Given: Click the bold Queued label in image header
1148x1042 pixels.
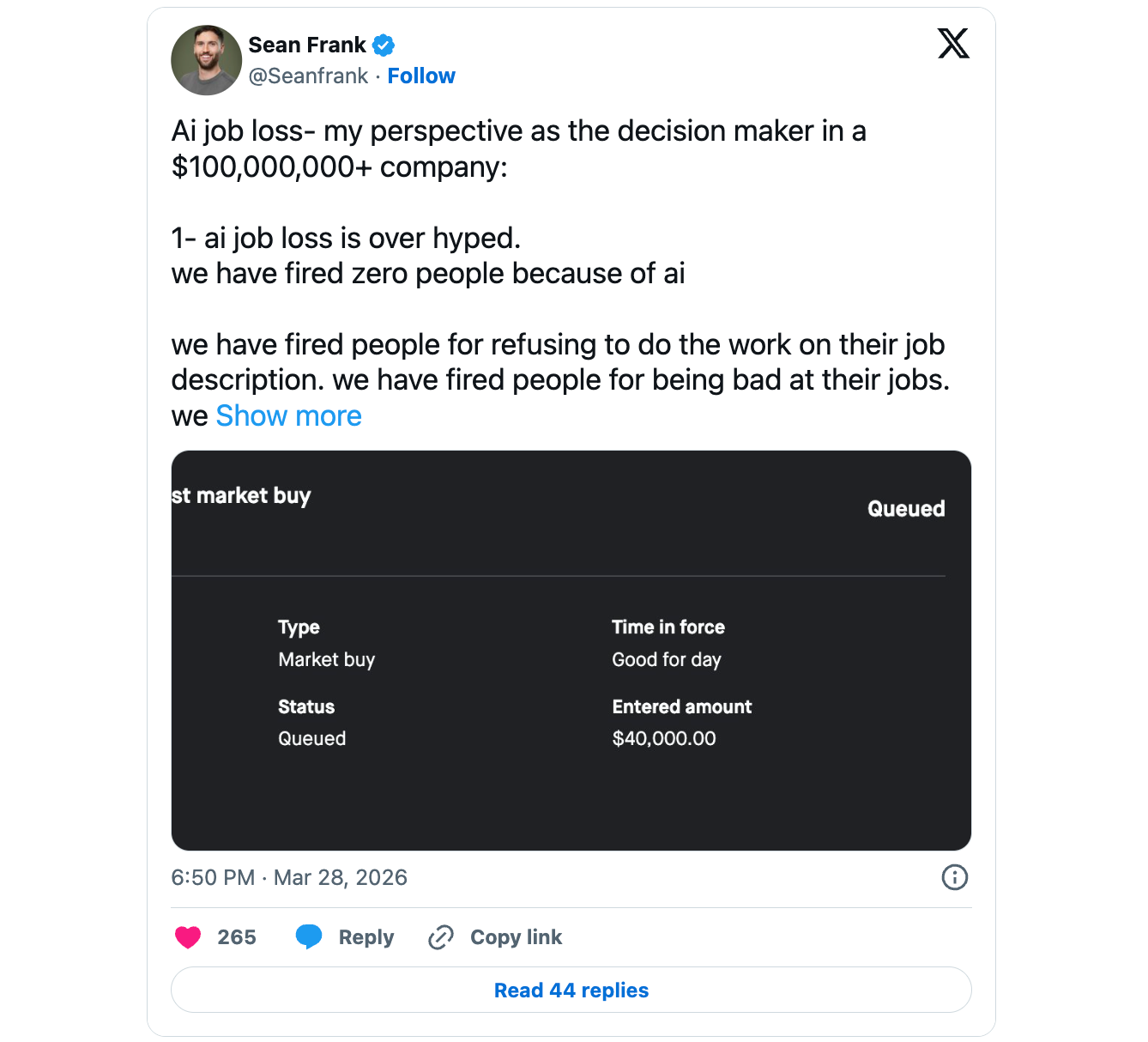Looking at the screenshot, I should pos(906,509).
